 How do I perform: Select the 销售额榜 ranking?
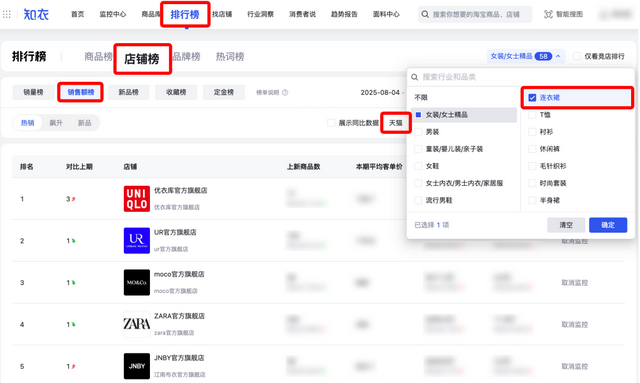point(80,92)
